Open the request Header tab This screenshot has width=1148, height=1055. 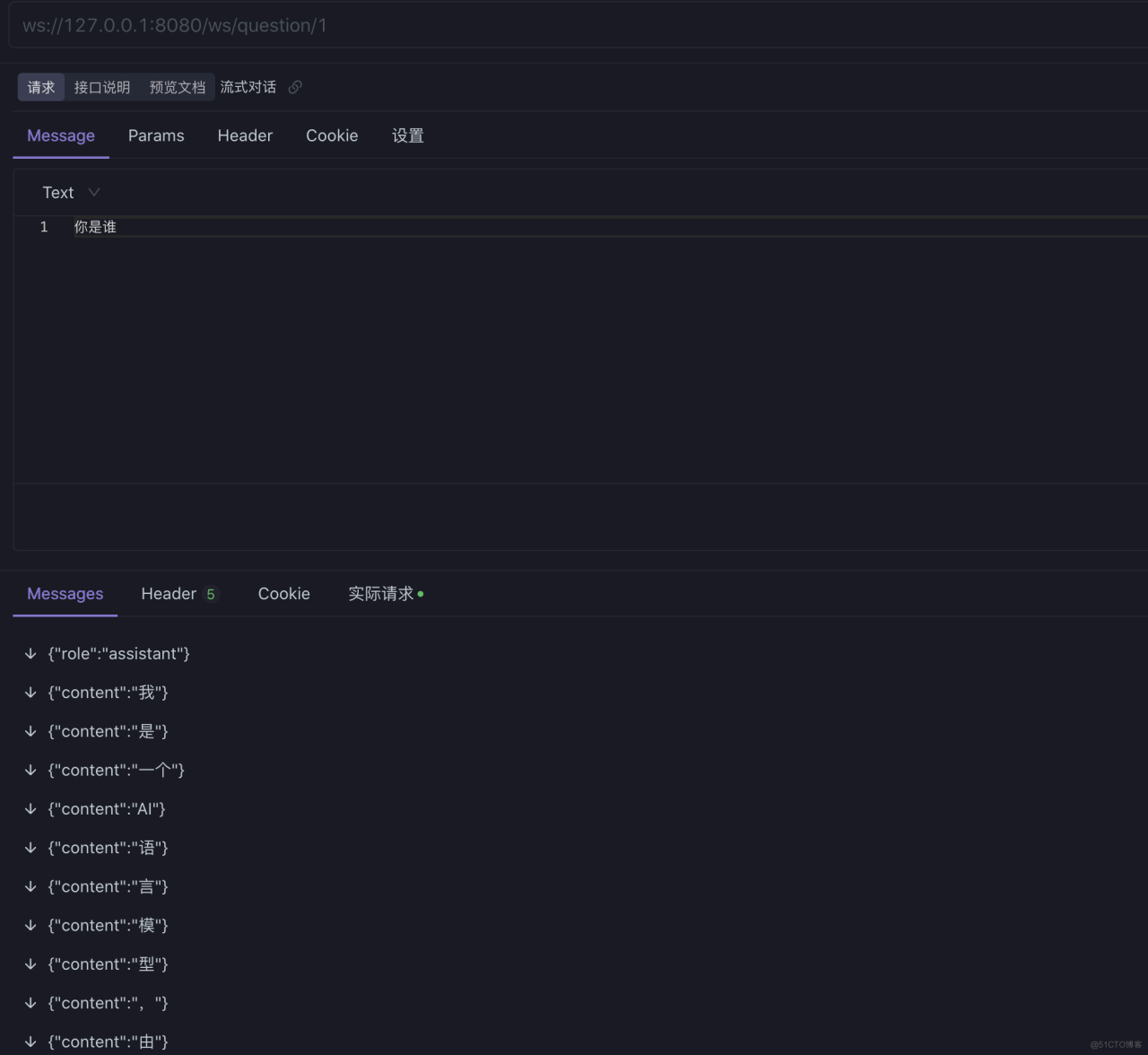245,135
